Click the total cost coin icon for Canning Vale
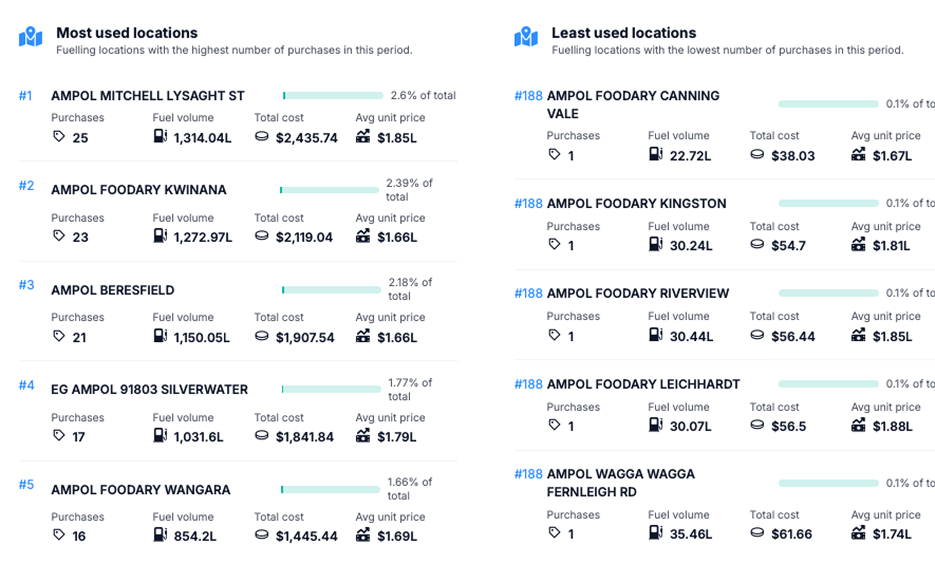Viewport: 935px width, 584px height. (x=757, y=155)
